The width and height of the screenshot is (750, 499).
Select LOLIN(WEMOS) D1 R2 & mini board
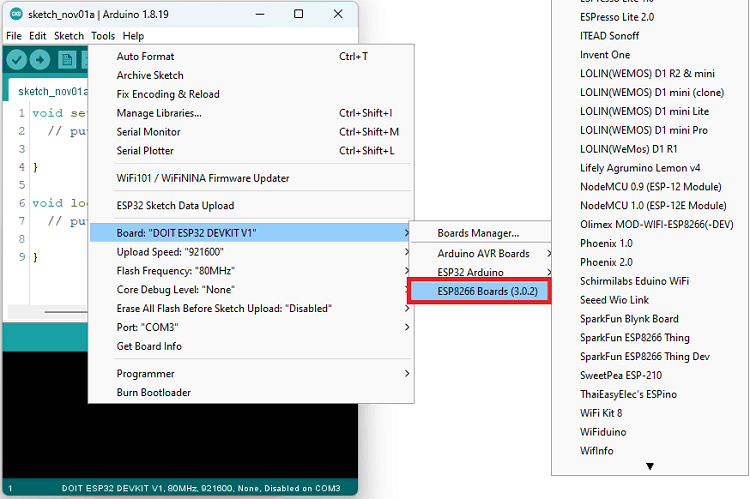[x=647, y=73]
